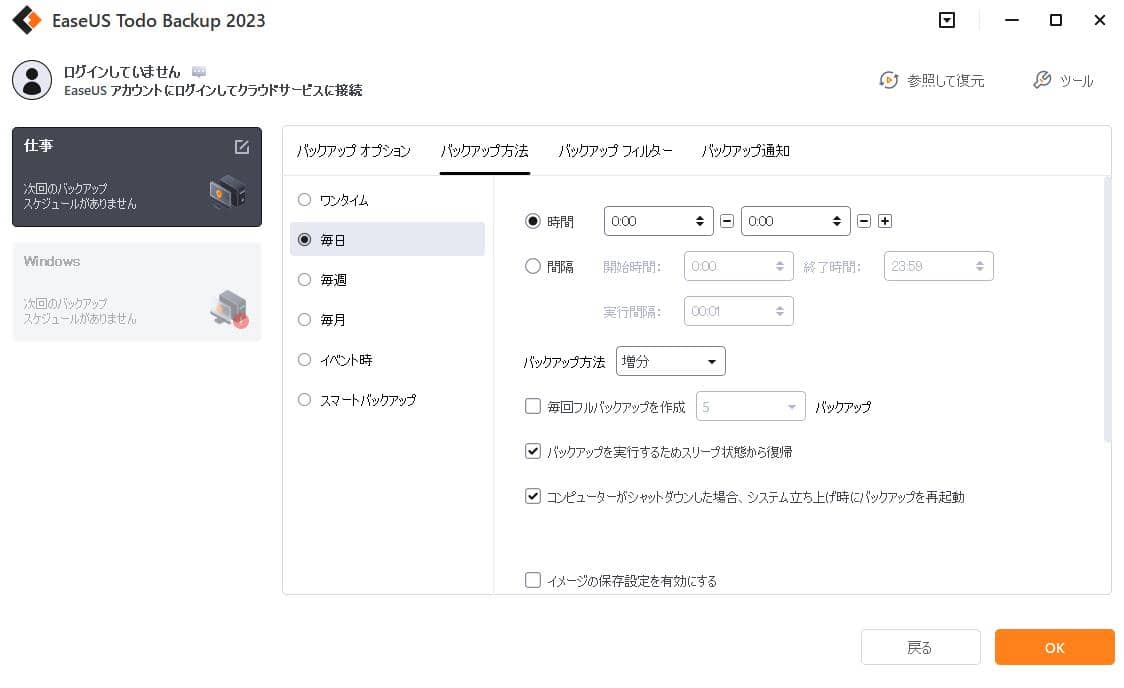Switch to バックアップ オプション tab
Image resolution: width=1124 pixels, height=688 pixels.
tap(354, 151)
